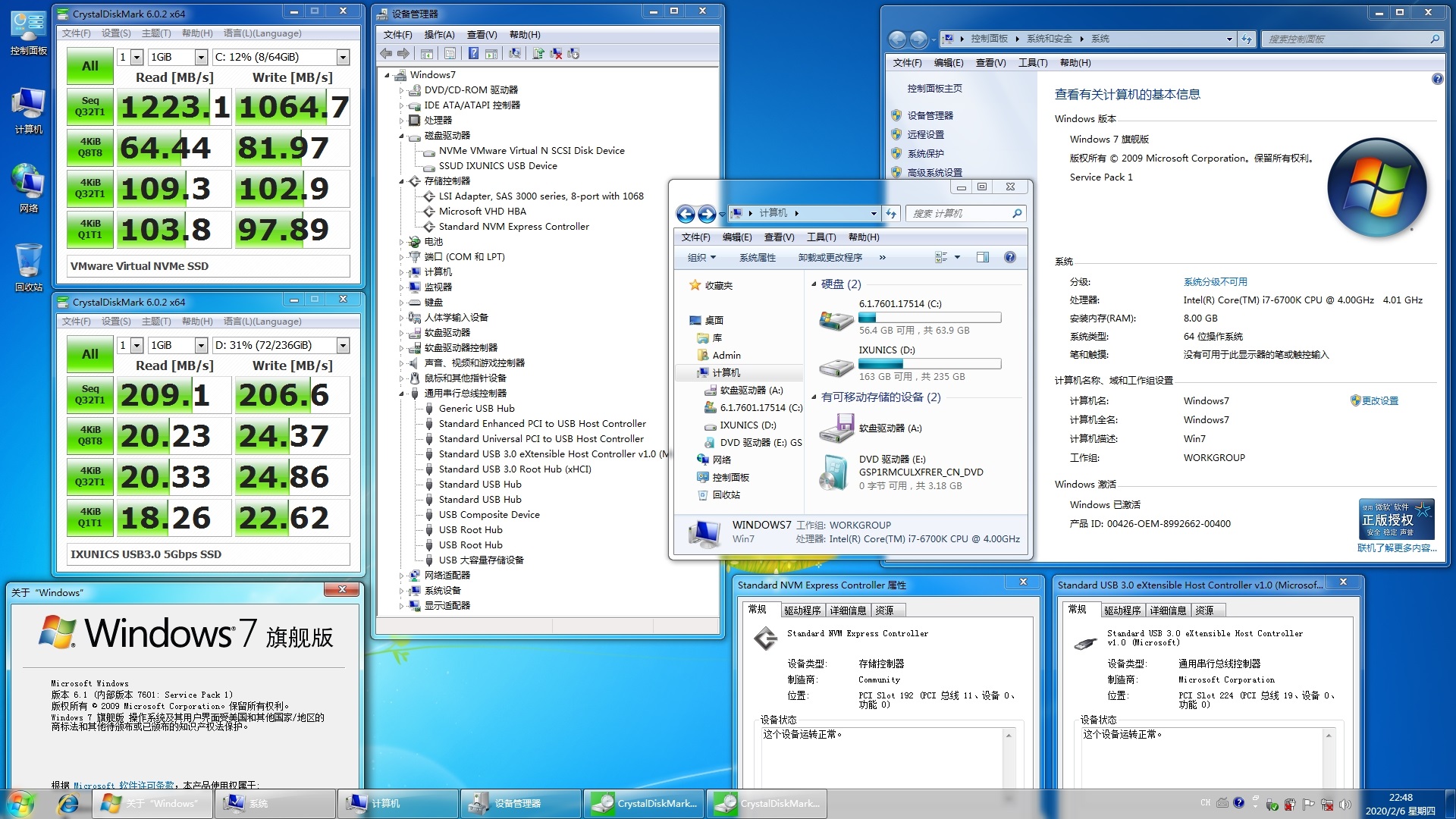Click uninstall device icon with red X in Device Manager
This screenshot has width=1456, height=819.
556,53
